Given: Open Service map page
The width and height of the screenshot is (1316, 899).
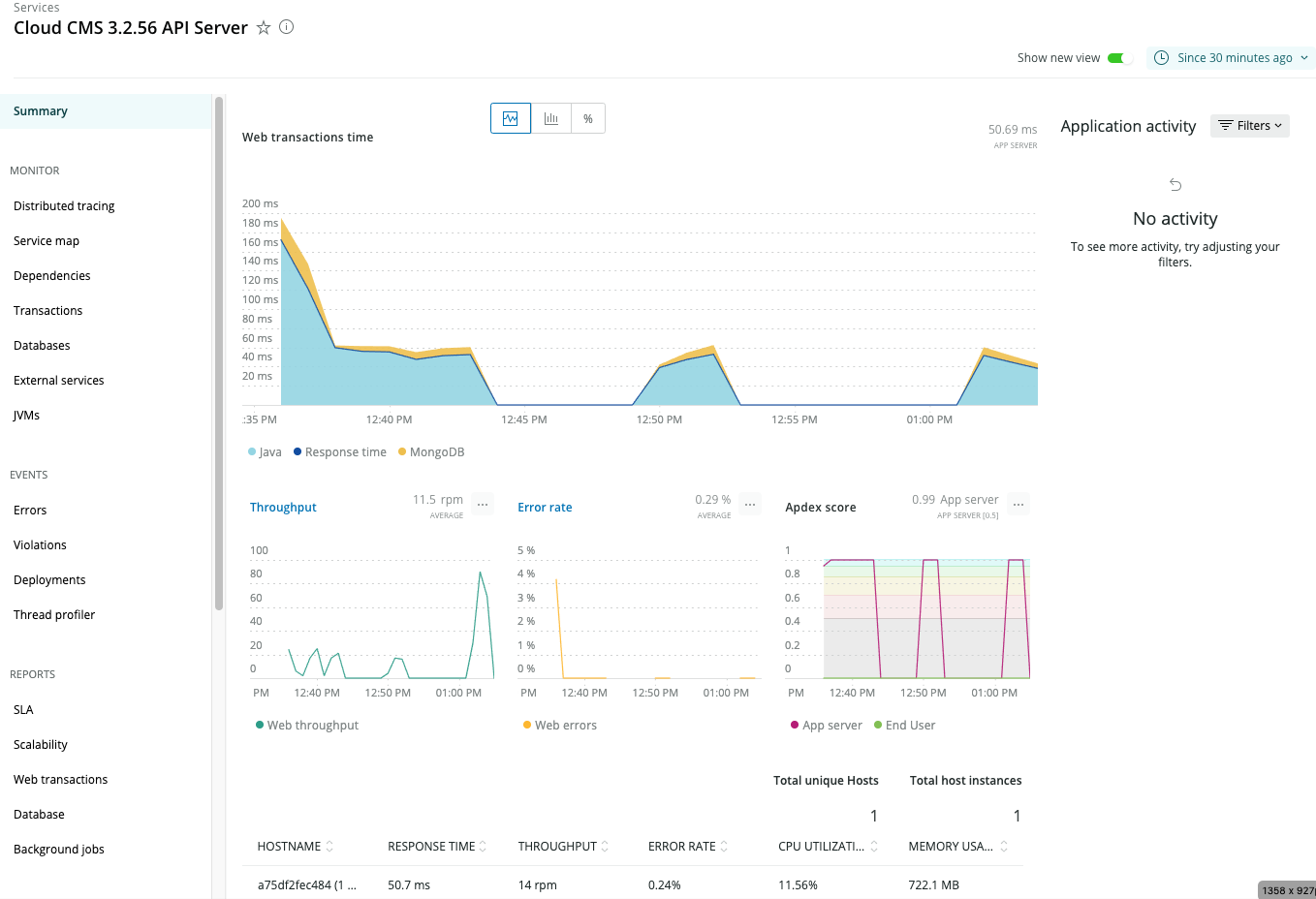Looking at the screenshot, I should (x=47, y=241).
